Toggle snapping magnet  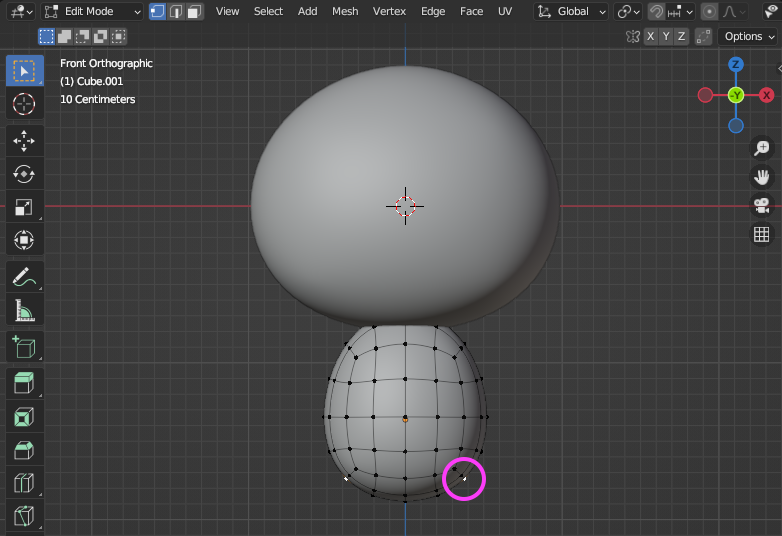click(656, 11)
